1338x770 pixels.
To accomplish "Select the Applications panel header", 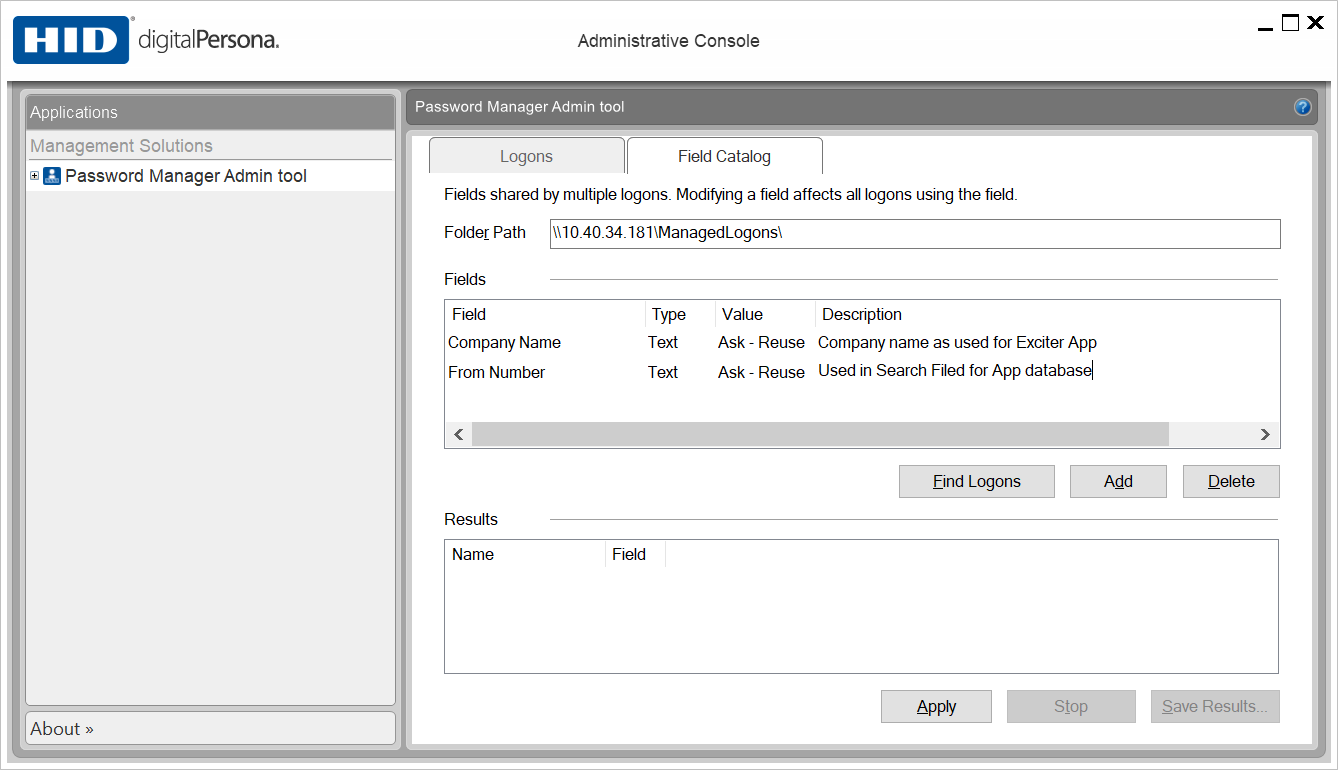I will pyautogui.click(x=210, y=112).
